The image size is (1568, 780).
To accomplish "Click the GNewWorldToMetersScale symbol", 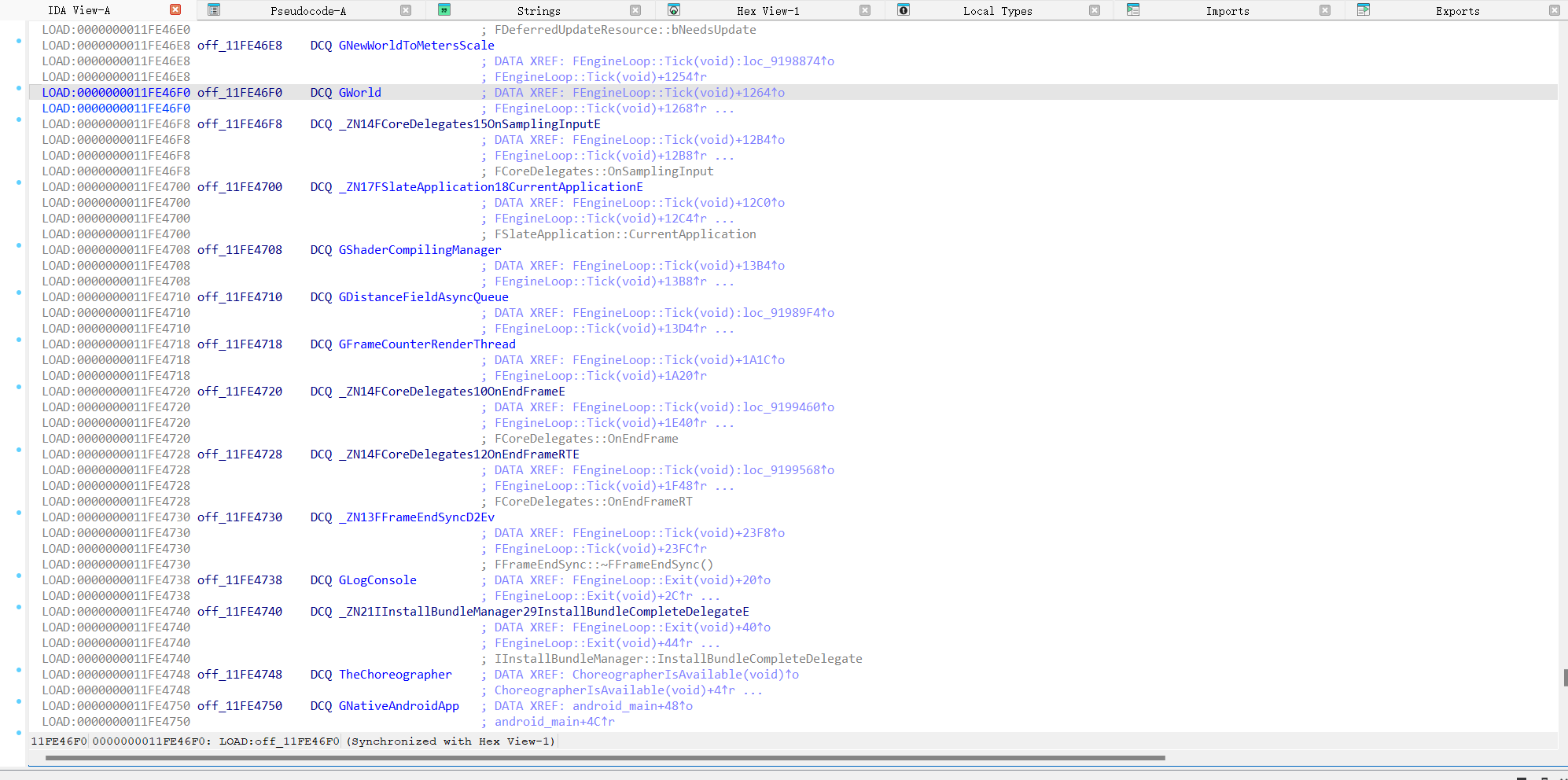I will coord(417,46).
